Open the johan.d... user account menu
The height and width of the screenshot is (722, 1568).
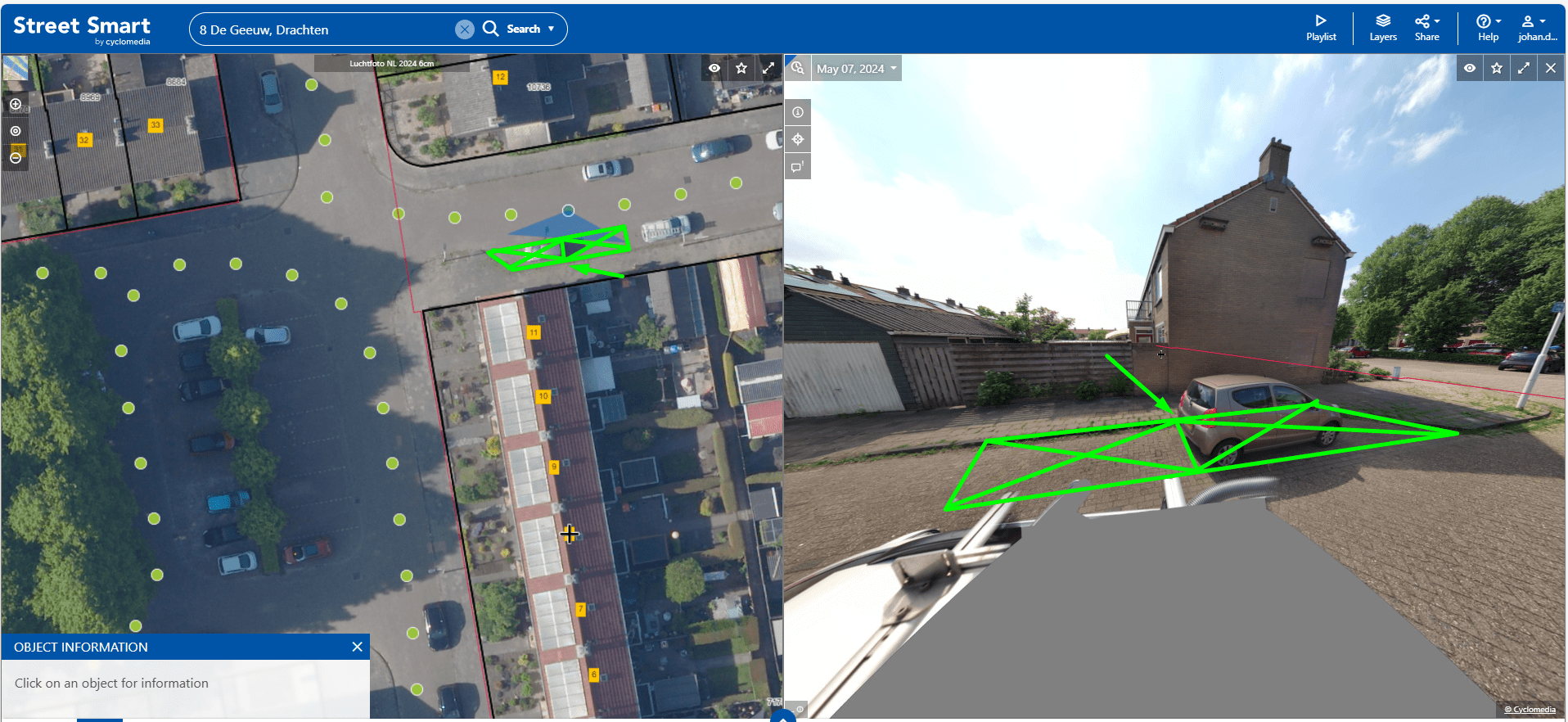pos(1536,28)
